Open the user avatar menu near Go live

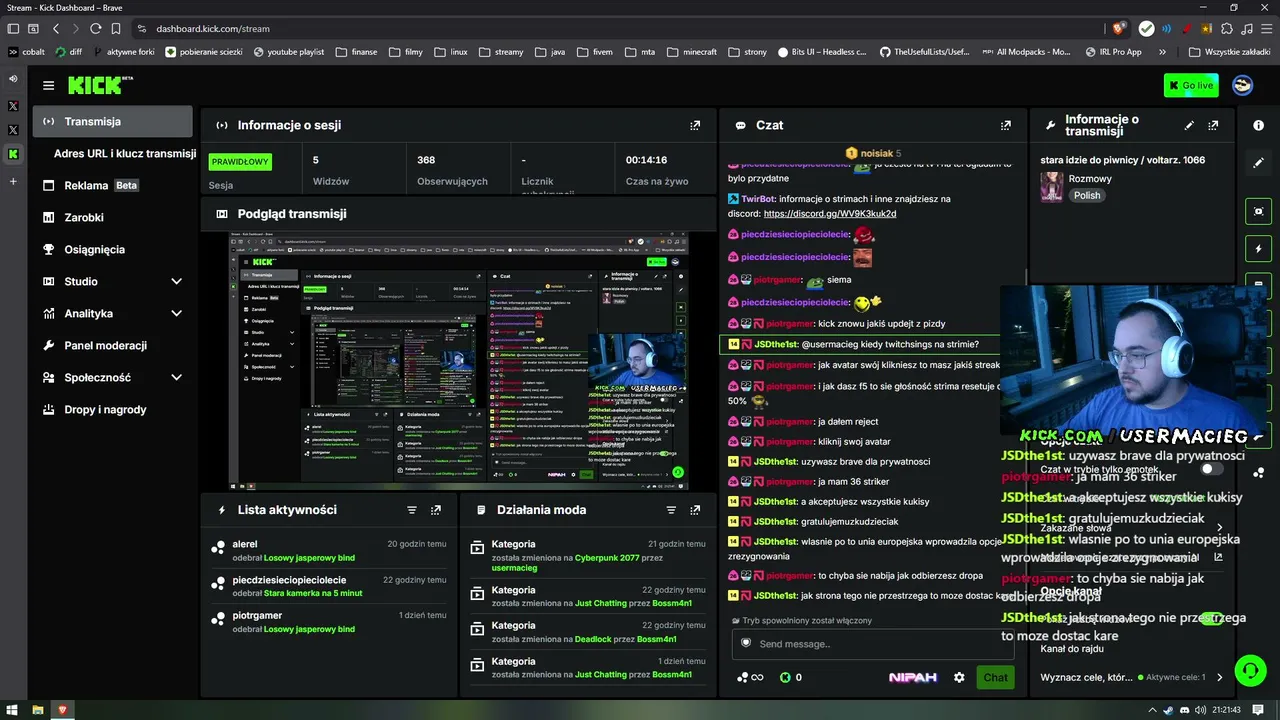(1243, 85)
